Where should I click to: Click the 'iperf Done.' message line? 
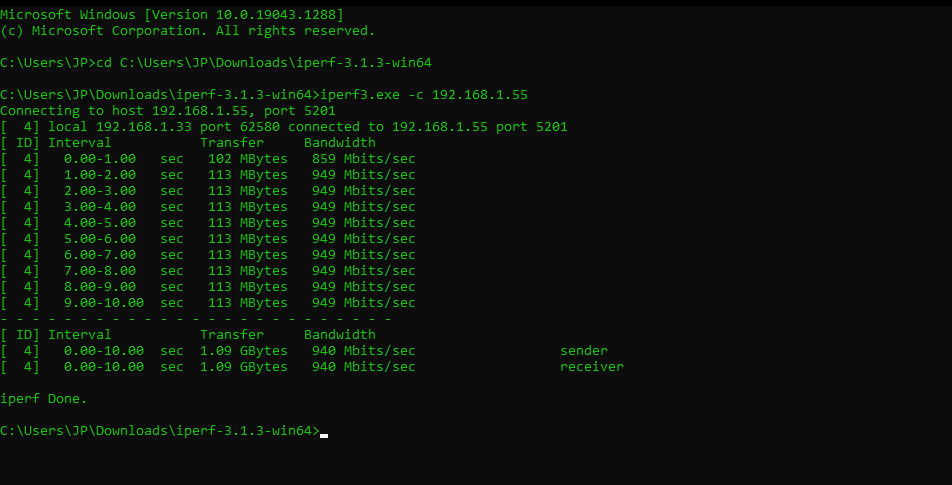(44, 399)
